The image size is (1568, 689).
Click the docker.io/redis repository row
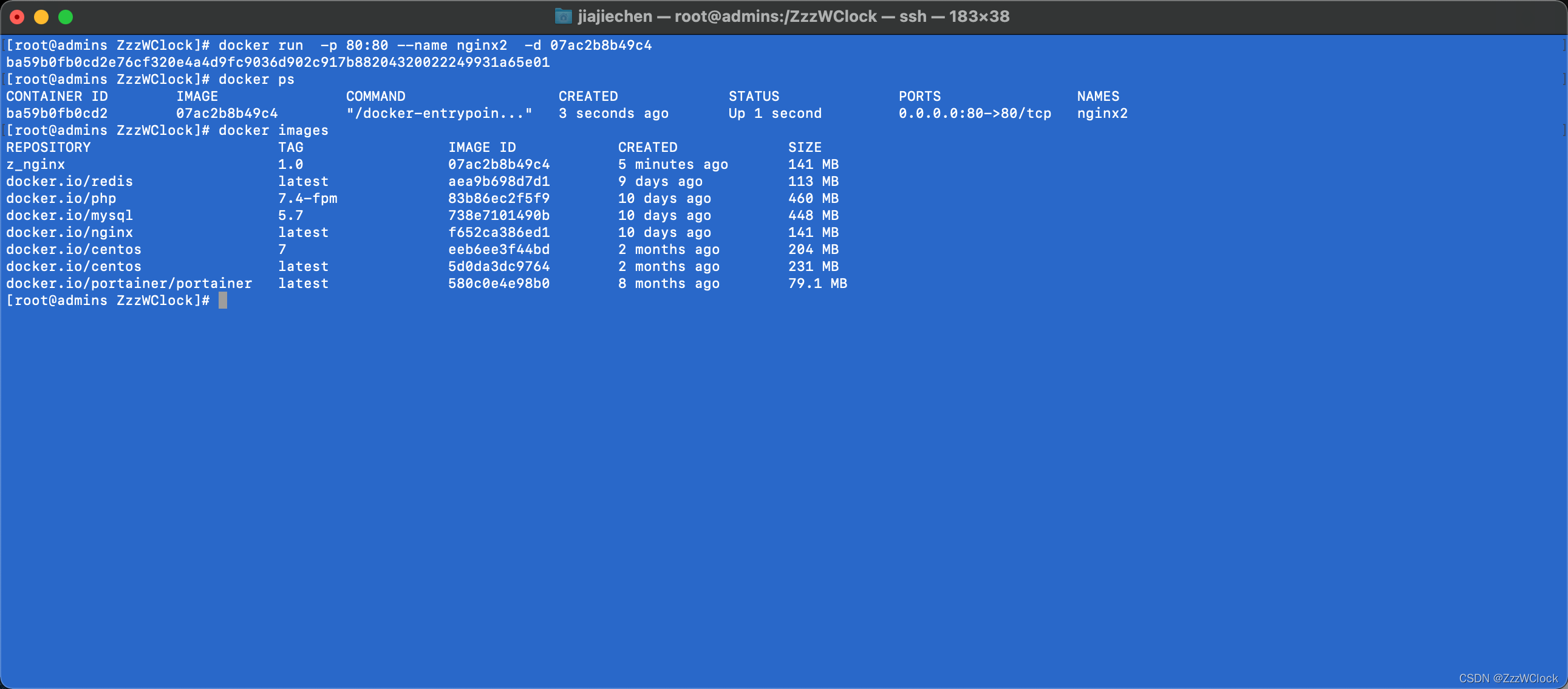pyautogui.click(x=69, y=182)
